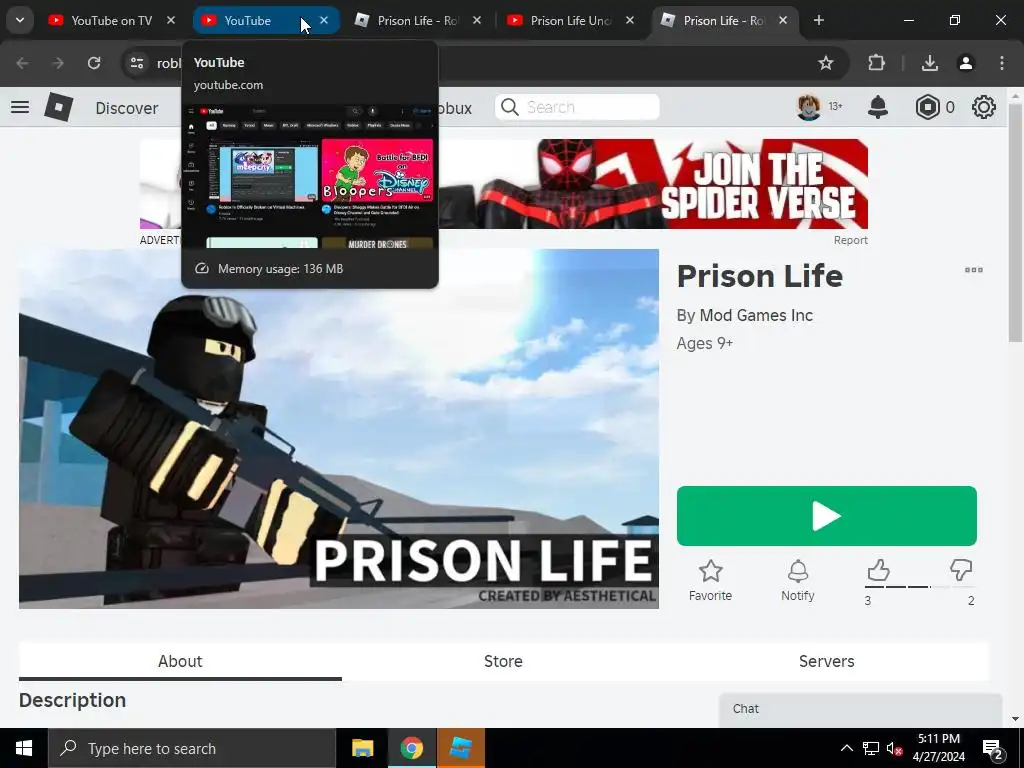Open Action Center notifications icon

(x=993, y=750)
